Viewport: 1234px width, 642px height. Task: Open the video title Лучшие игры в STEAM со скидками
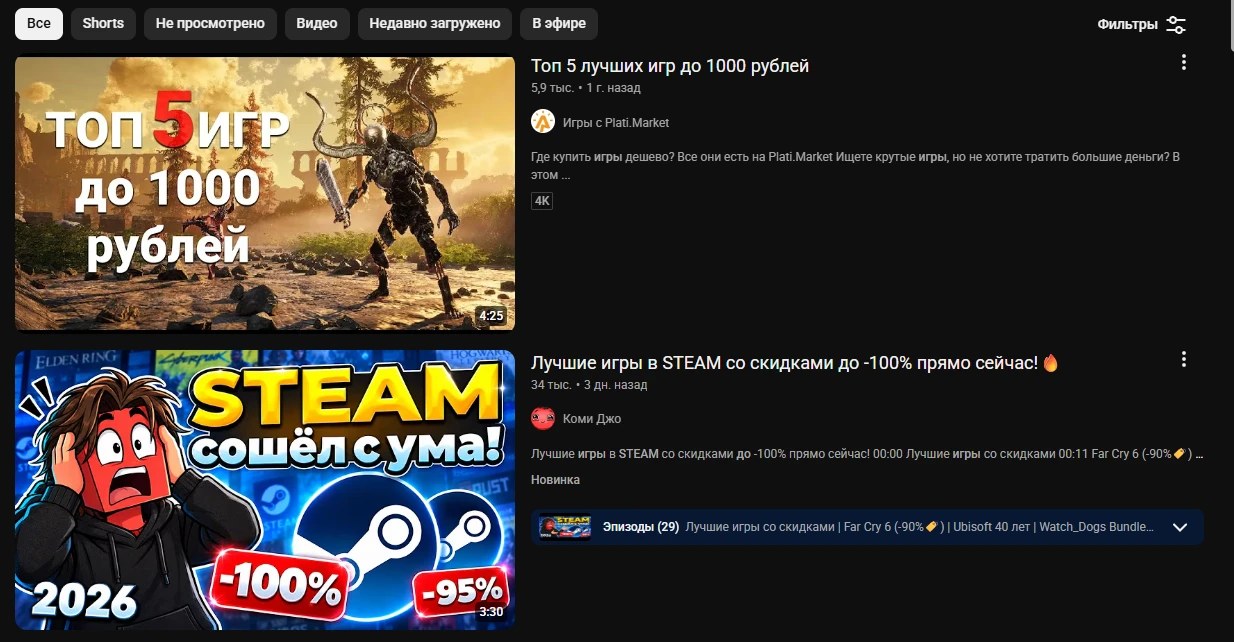[x=794, y=363]
